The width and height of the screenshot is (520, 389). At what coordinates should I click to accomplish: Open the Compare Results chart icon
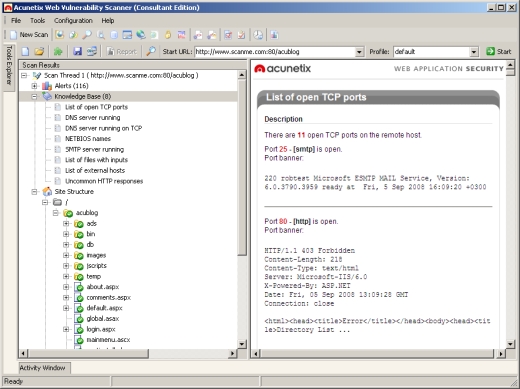tap(182, 35)
